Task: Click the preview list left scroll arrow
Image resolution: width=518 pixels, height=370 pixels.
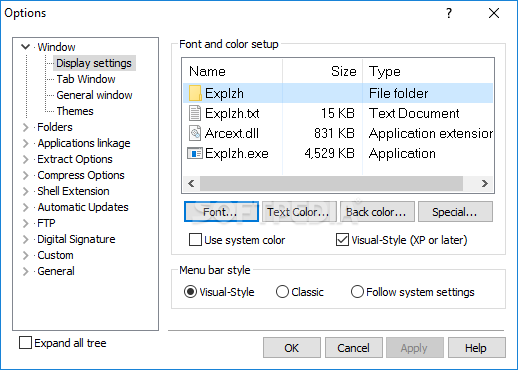Action: 191,183
